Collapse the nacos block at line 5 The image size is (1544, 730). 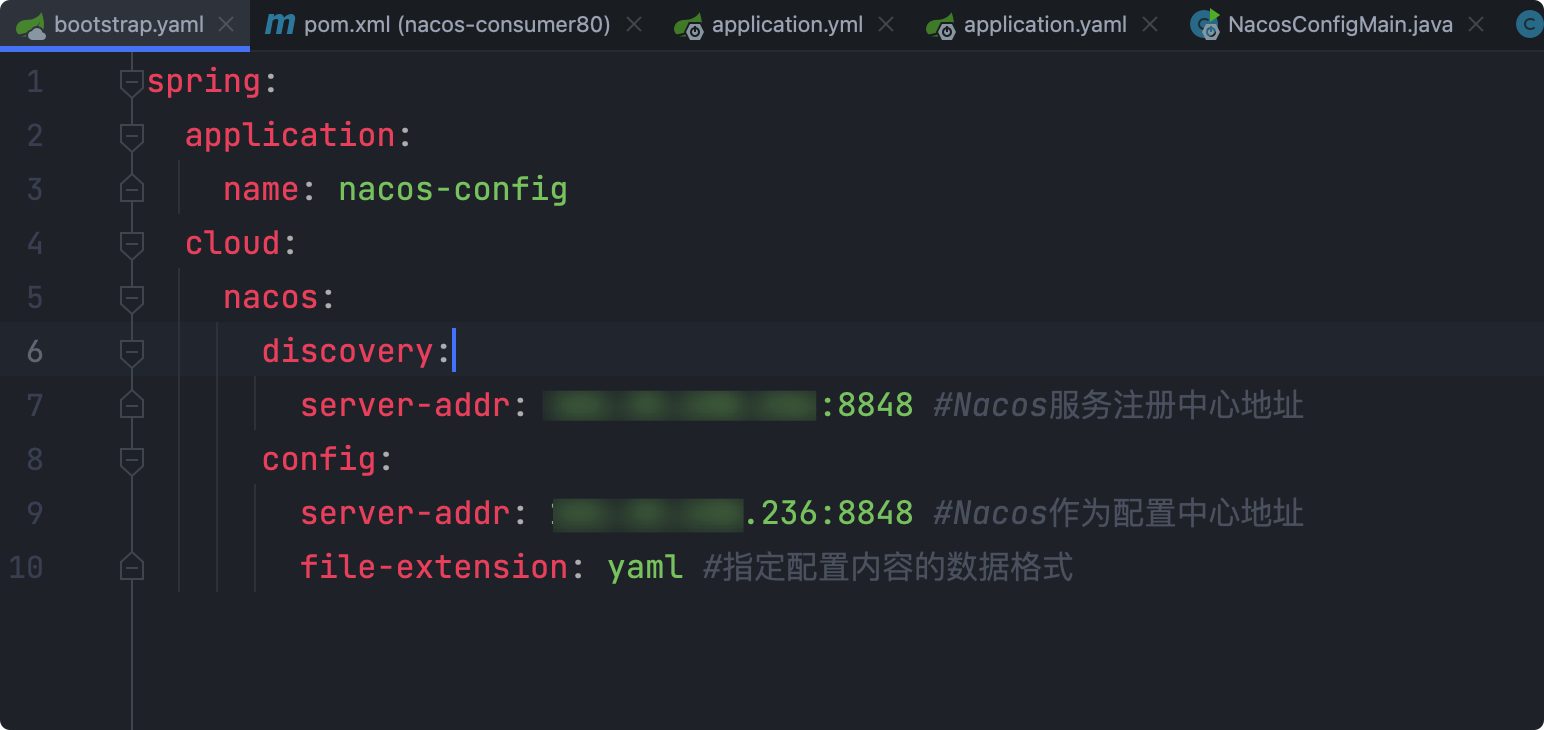click(x=131, y=297)
